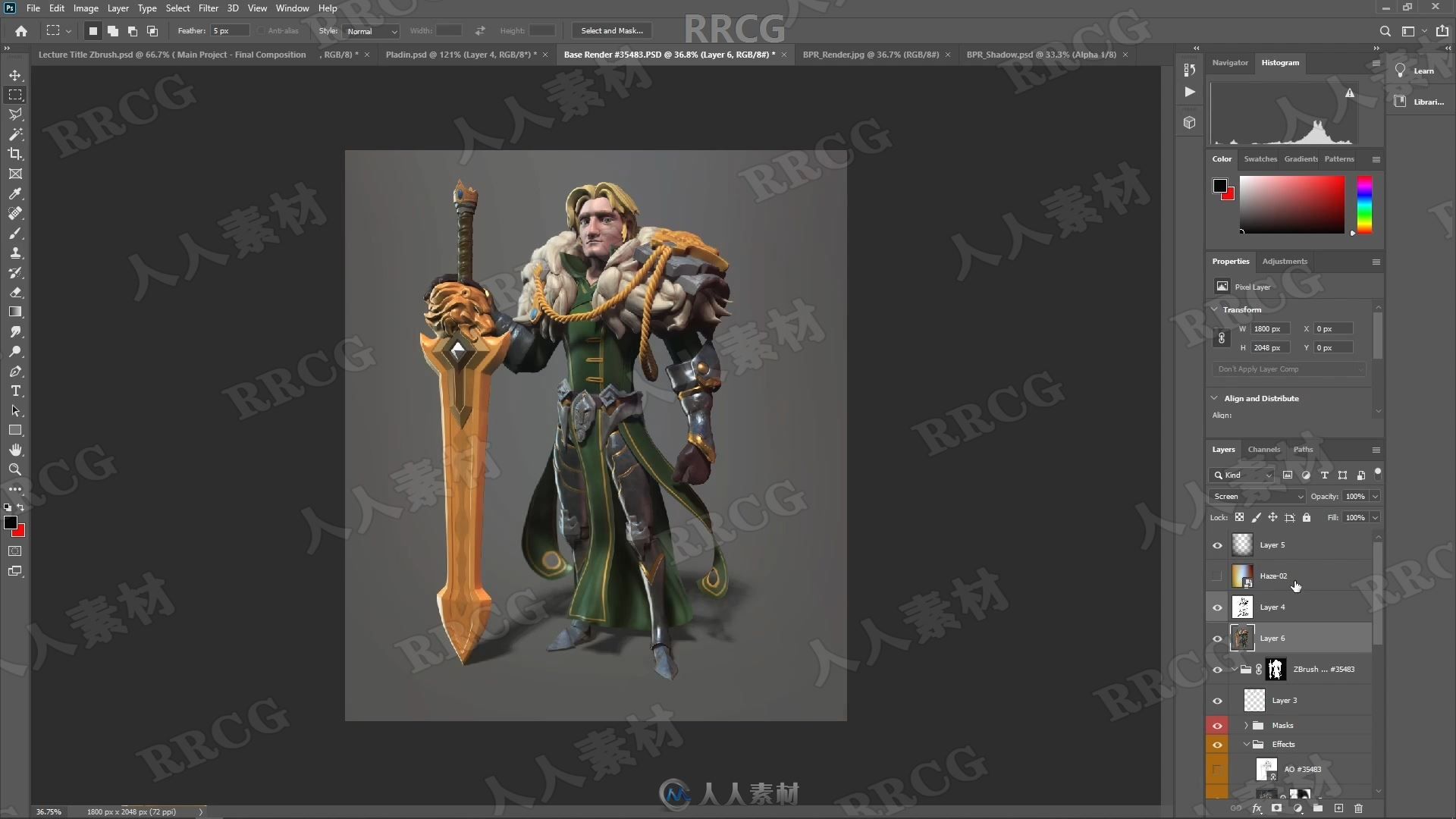Select the Eyedropper tool
Viewport: 1456px width, 819px height.
click(x=14, y=193)
